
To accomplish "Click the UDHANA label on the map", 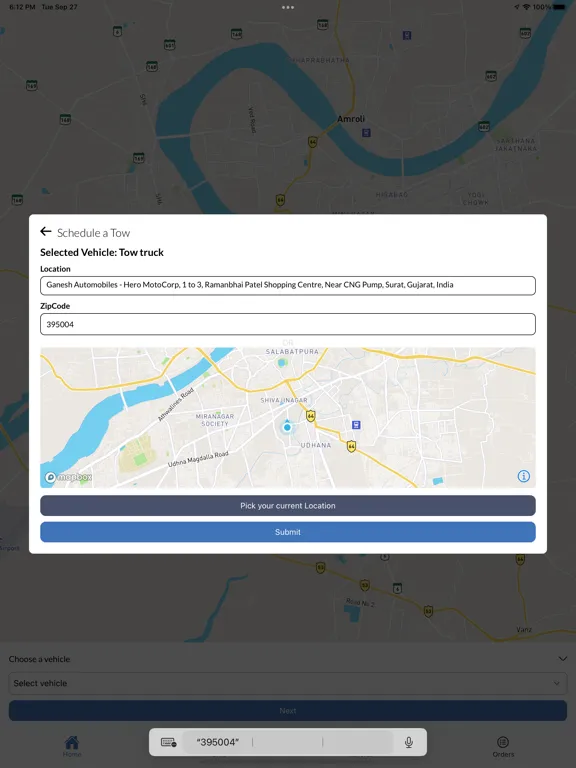I will point(316,445).
